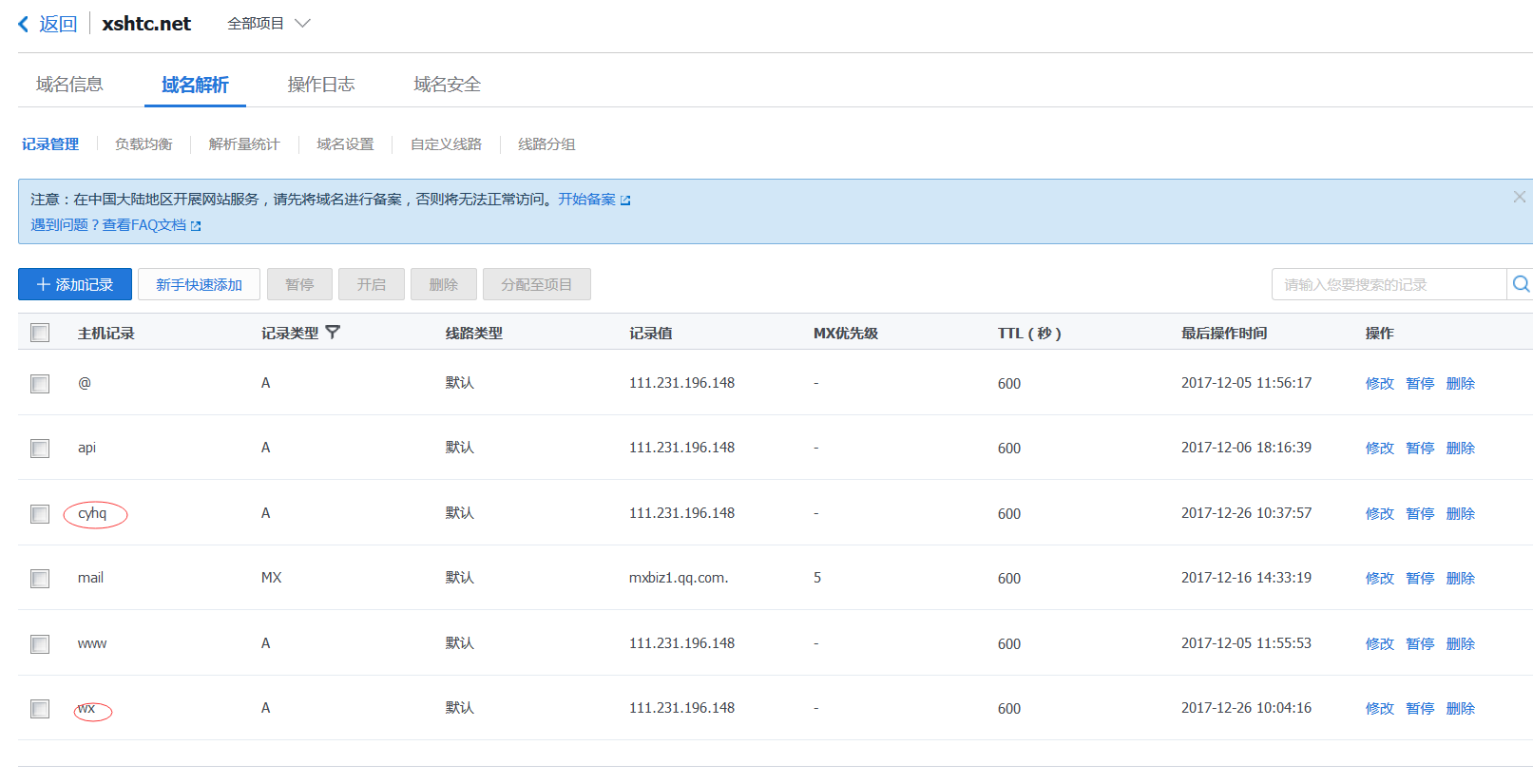The width and height of the screenshot is (1533, 784).
Task: Click 暂停 for the cyhq record
Action: pyautogui.click(x=1420, y=514)
